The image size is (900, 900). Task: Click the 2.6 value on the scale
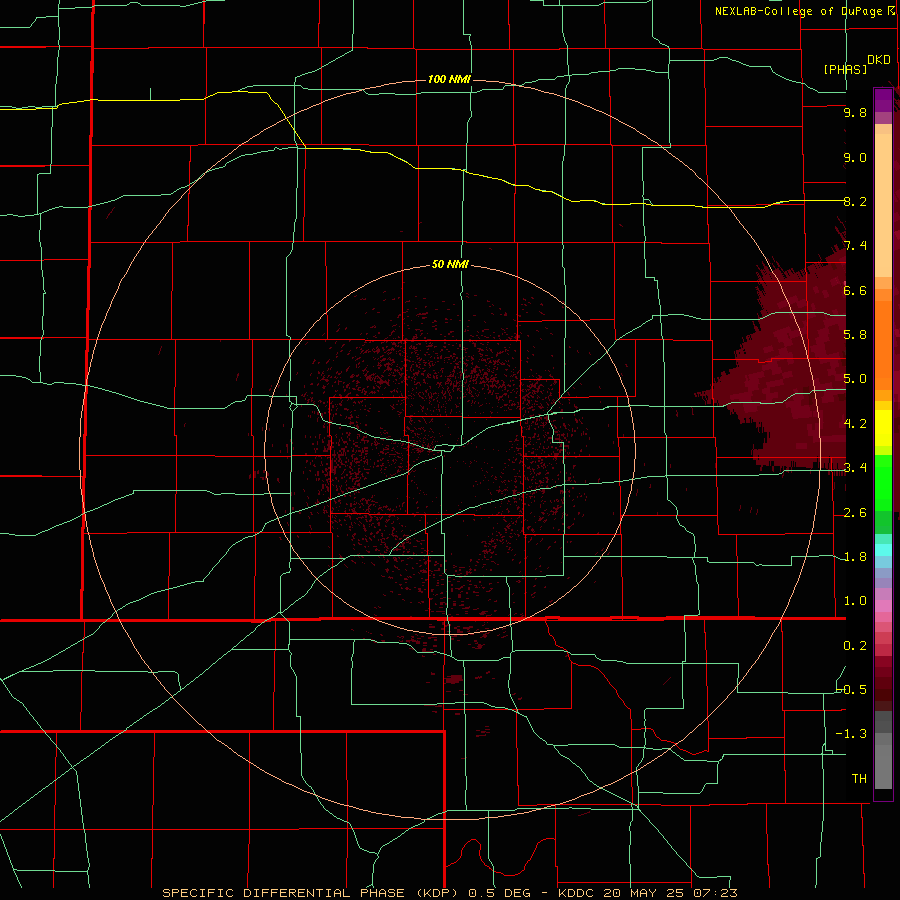855,513
